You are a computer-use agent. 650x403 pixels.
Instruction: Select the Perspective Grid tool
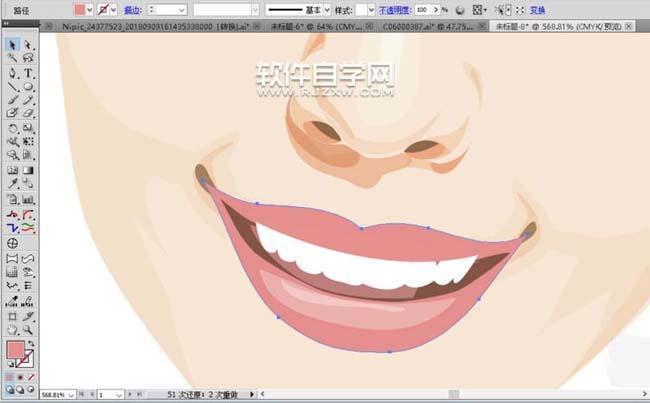pos(28,155)
